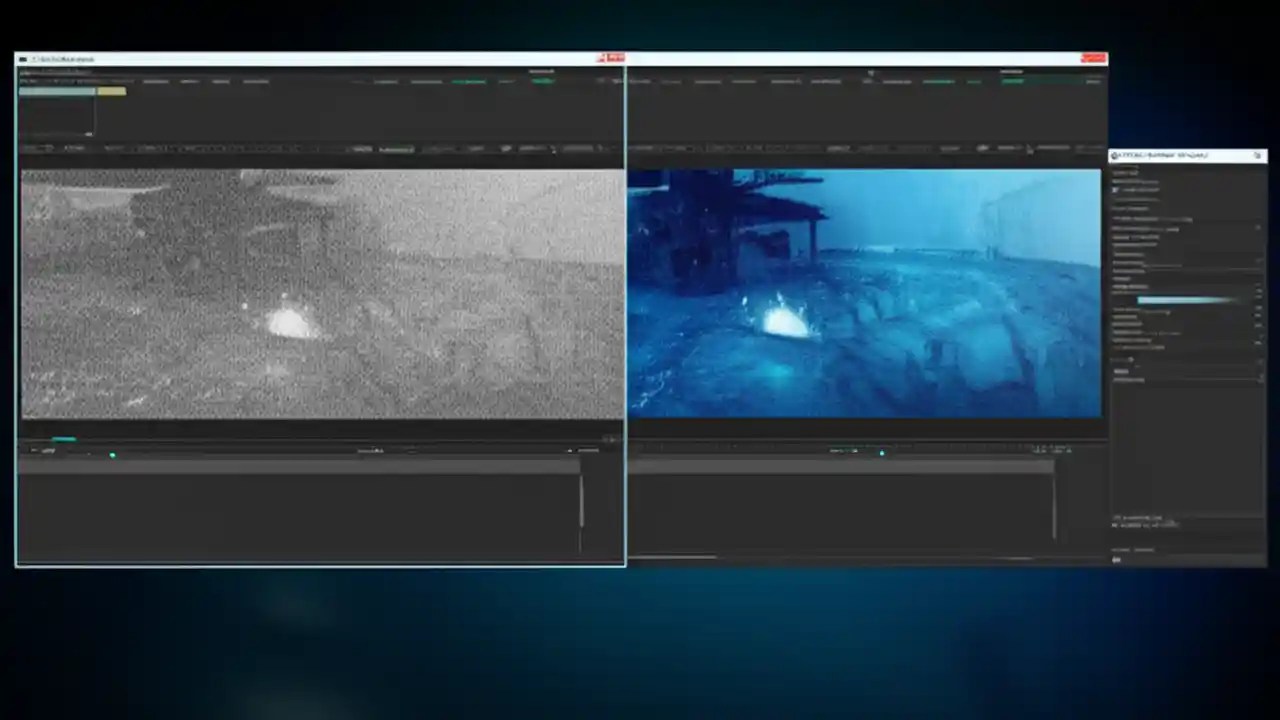Enable the teal highlighted toggle above the timeline
Image resolution: width=1280 pixels, height=720 pixels.
[65, 438]
